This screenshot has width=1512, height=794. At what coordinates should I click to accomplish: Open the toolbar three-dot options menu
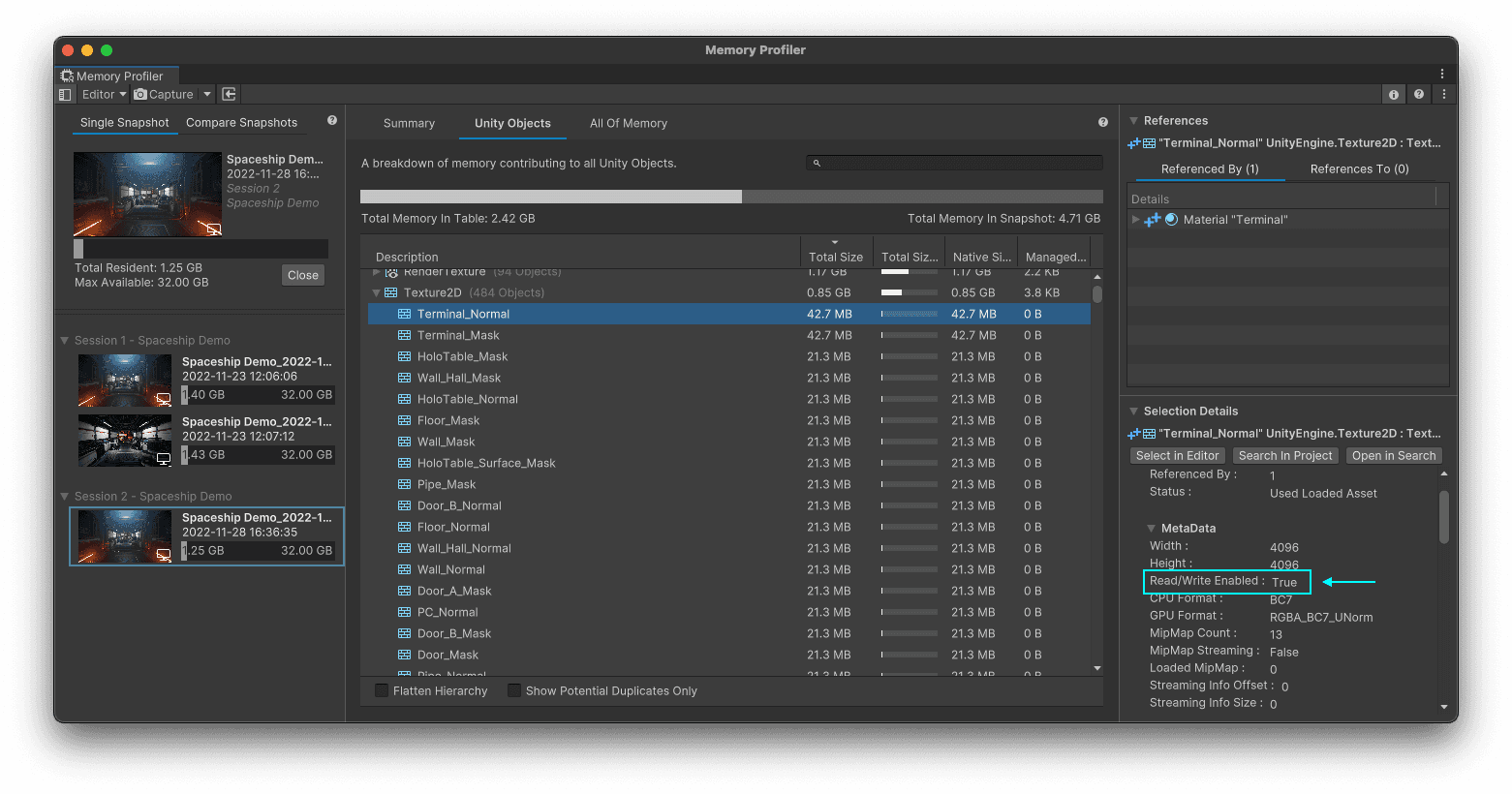[1443, 94]
